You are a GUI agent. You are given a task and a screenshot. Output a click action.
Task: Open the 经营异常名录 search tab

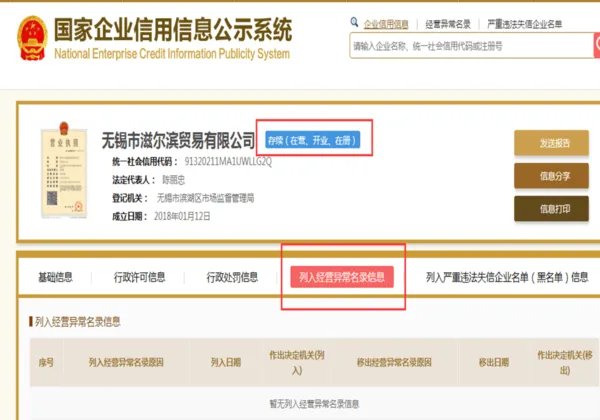tap(448, 24)
